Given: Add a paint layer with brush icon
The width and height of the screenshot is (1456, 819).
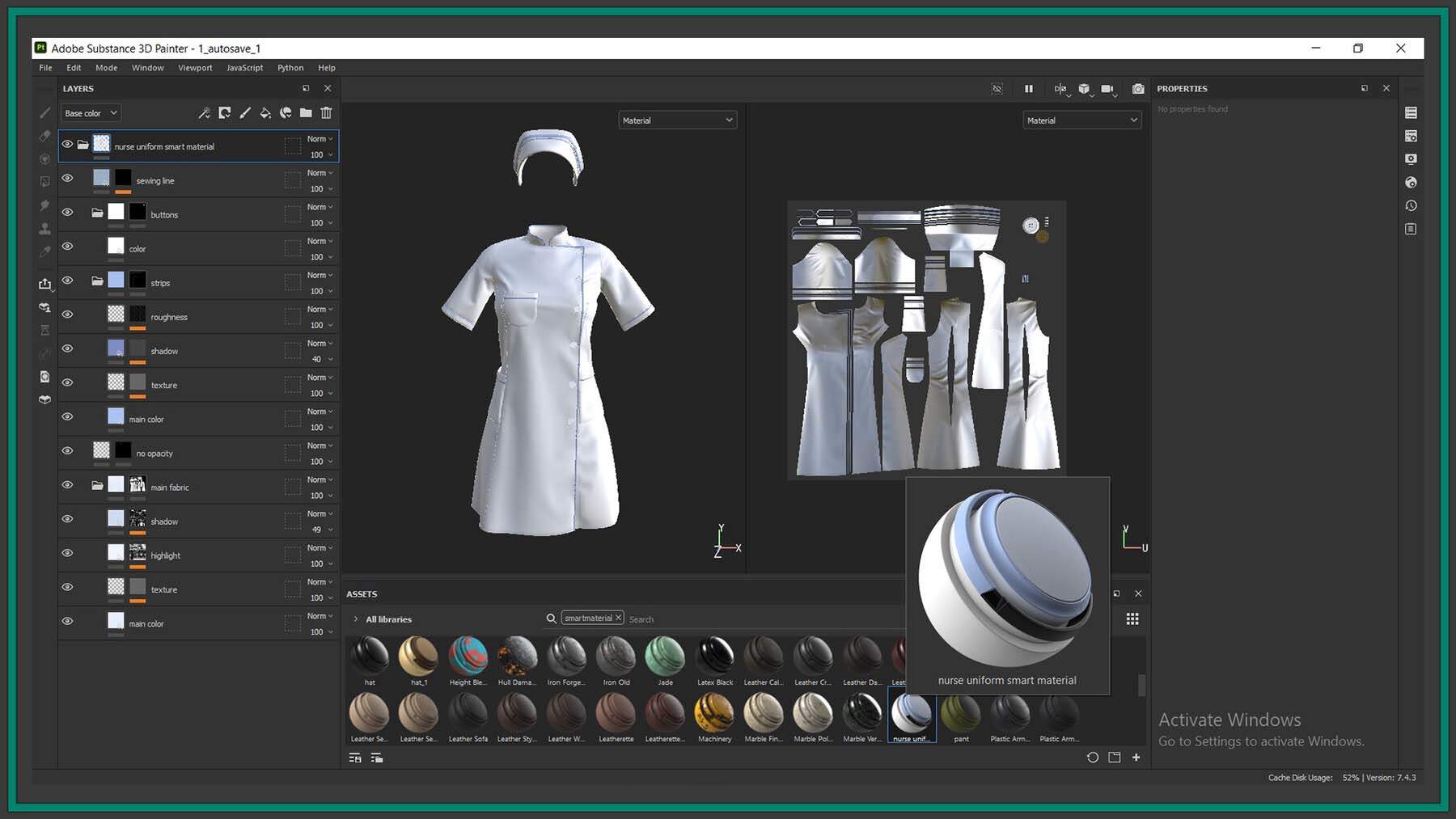Looking at the screenshot, I should 245,113.
